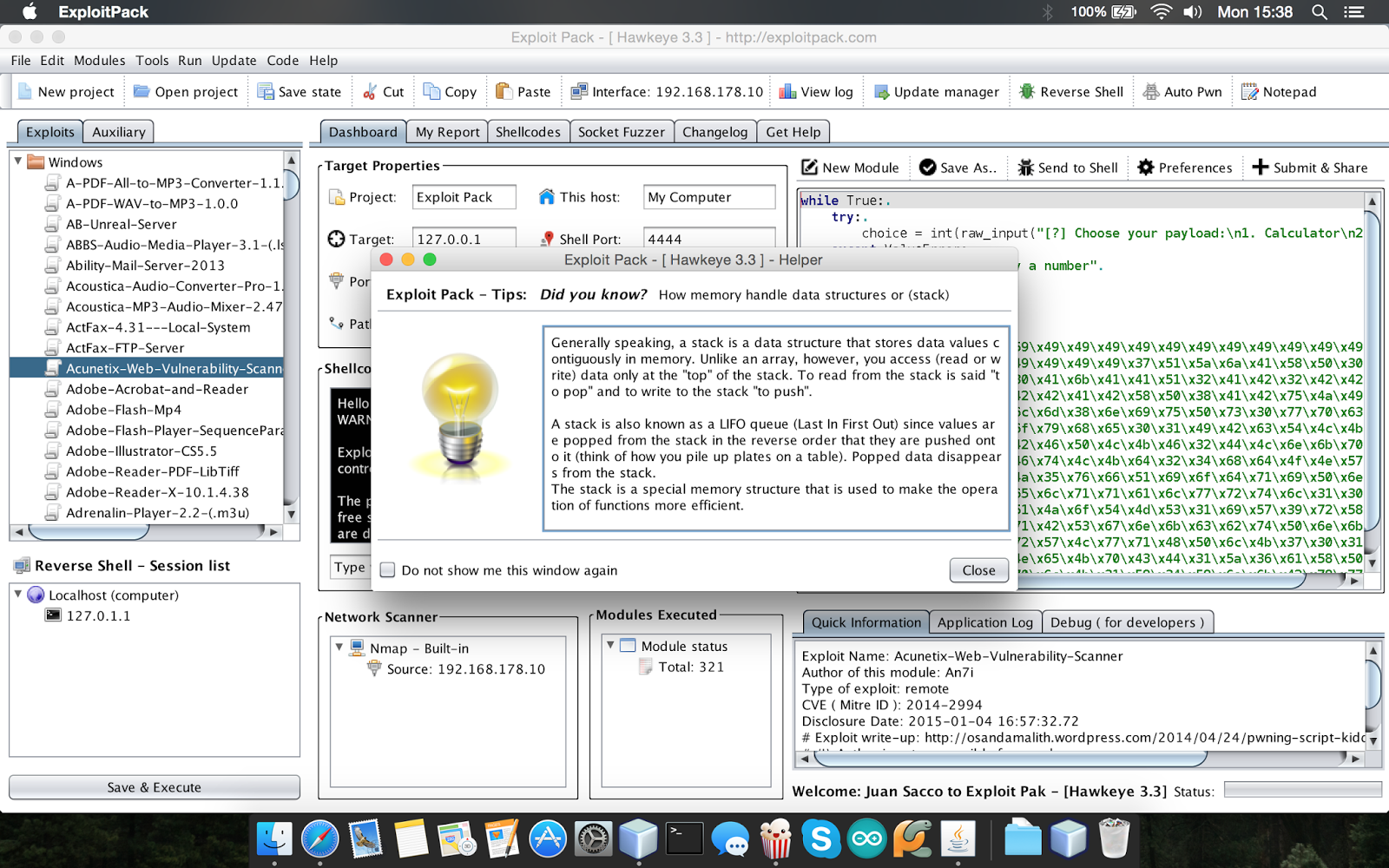1389x868 pixels.
Task: Open the Help menu
Action: pos(323,61)
